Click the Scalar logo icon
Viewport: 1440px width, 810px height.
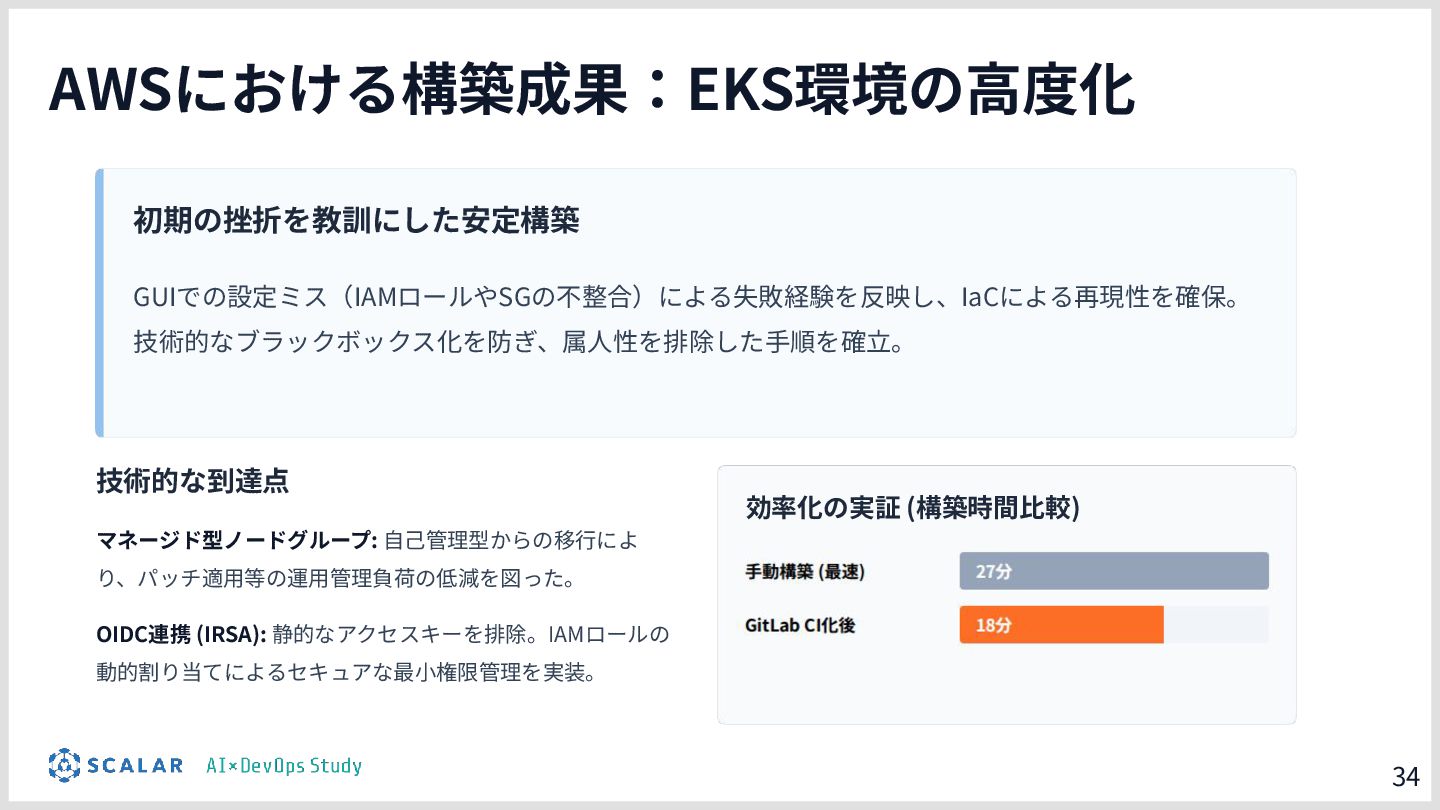pyautogui.click(x=64, y=765)
